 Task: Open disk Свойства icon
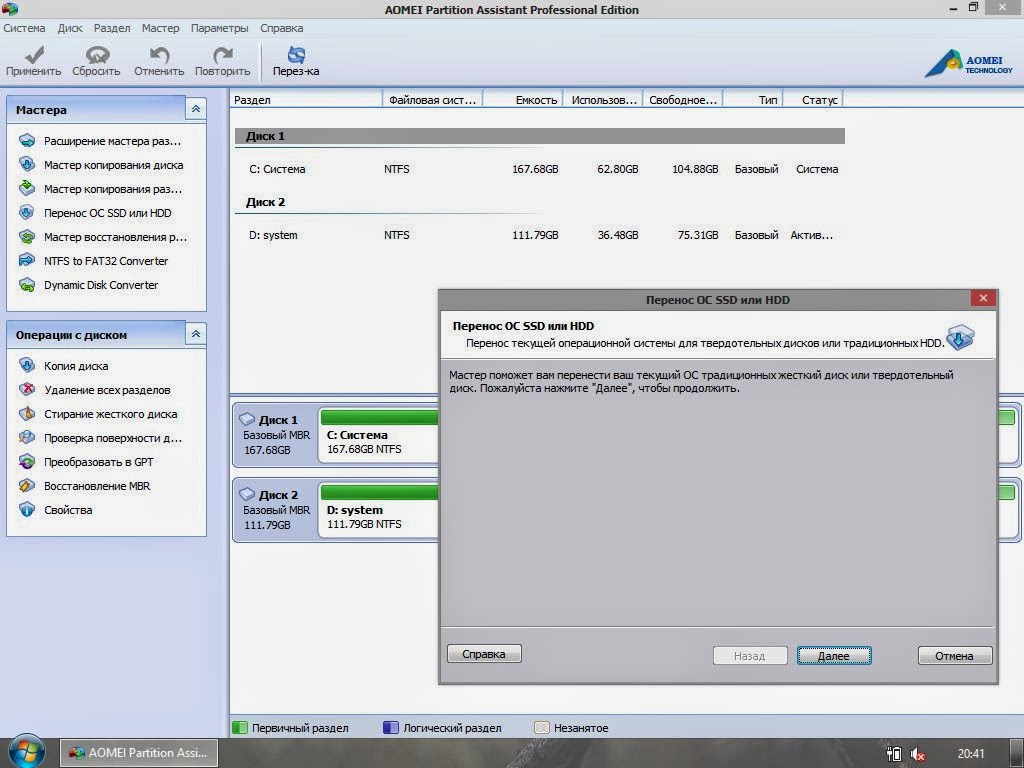point(27,509)
